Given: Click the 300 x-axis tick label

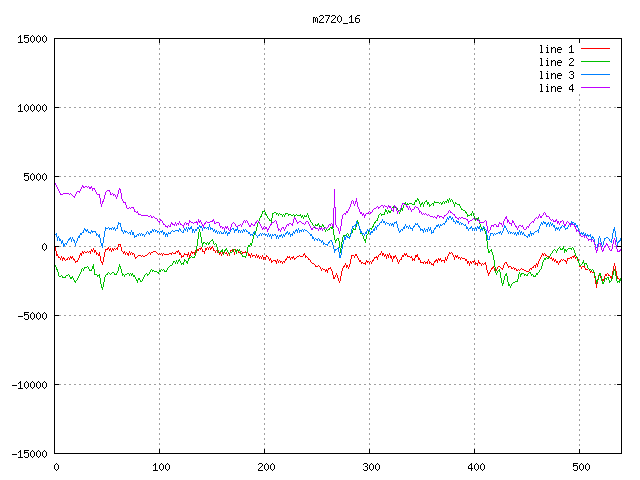Looking at the screenshot, I should [370, 467].
